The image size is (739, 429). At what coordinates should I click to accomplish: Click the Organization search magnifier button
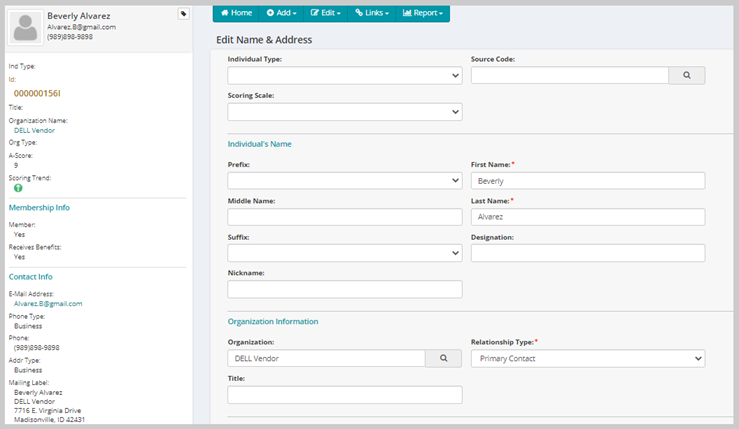pyautogui.click(x=443, y=358)
